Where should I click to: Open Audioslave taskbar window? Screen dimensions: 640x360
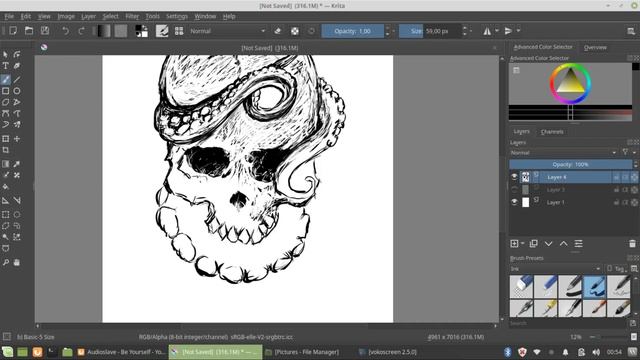122,352
